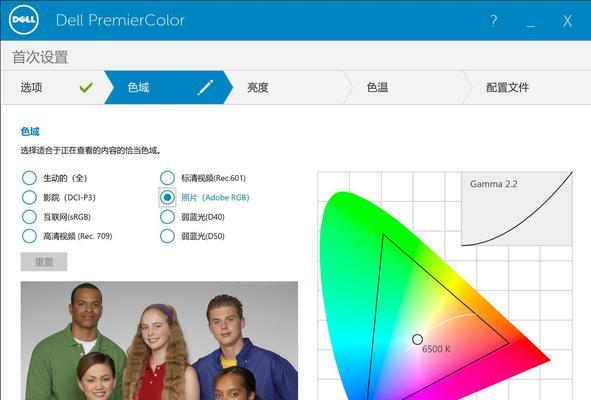The width and height of the screenshot is (591, 400).
Task: Close the PremierColor window with X
Action: pyautogui.click(x=567, y=20)
